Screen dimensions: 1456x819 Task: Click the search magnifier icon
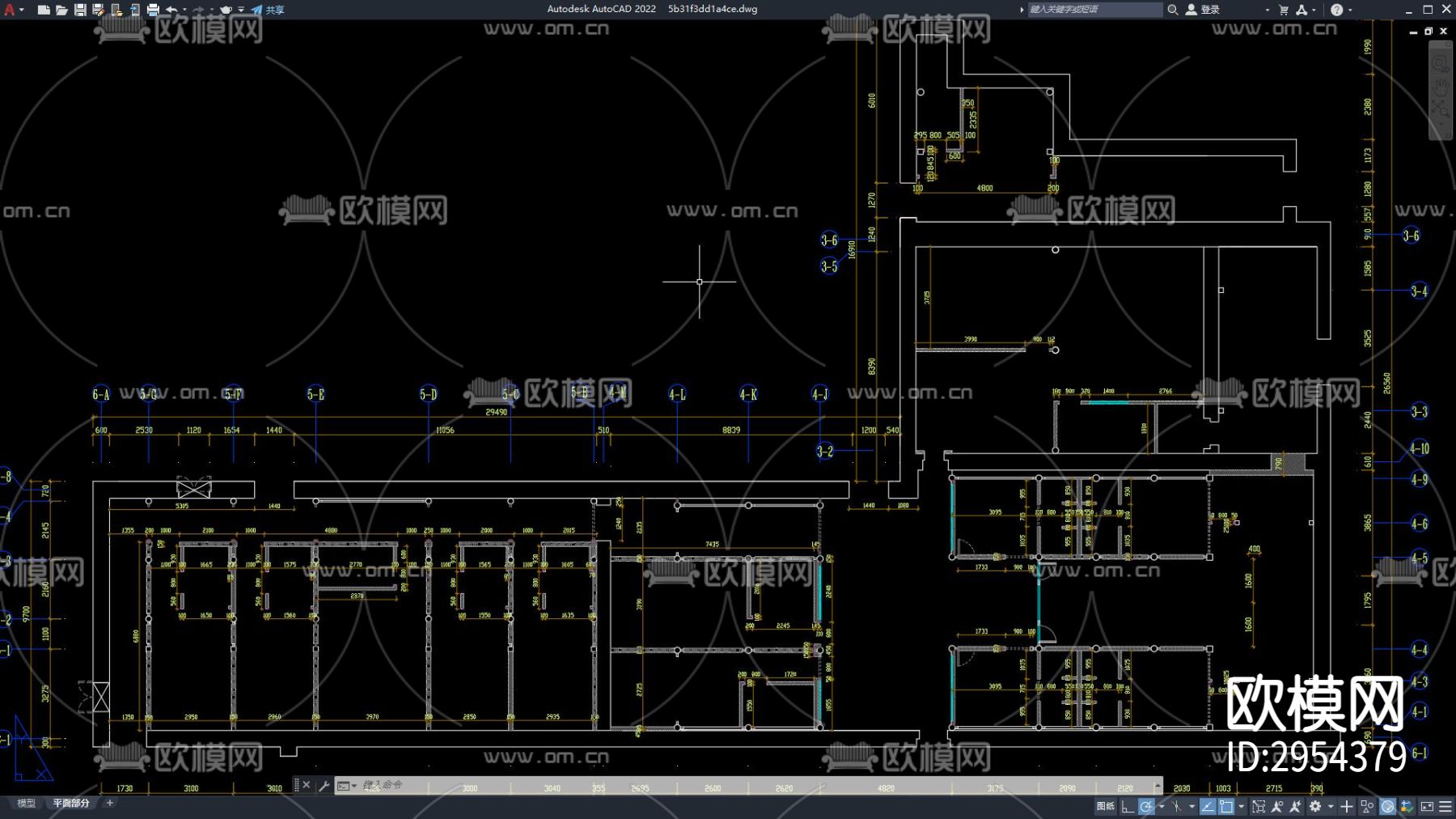[x=1172, y=10]
